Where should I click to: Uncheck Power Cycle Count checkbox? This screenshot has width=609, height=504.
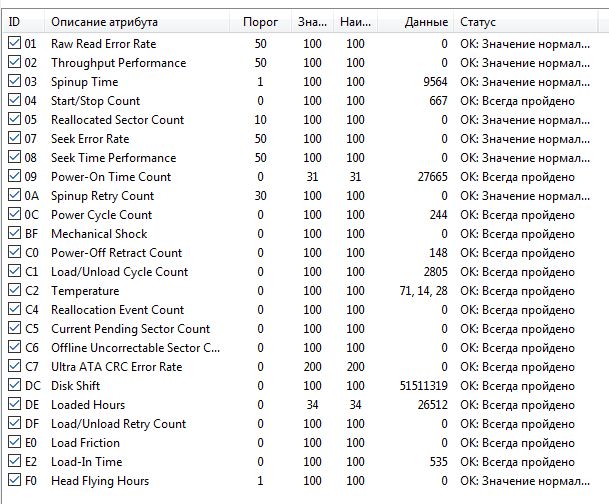(14, 214)
